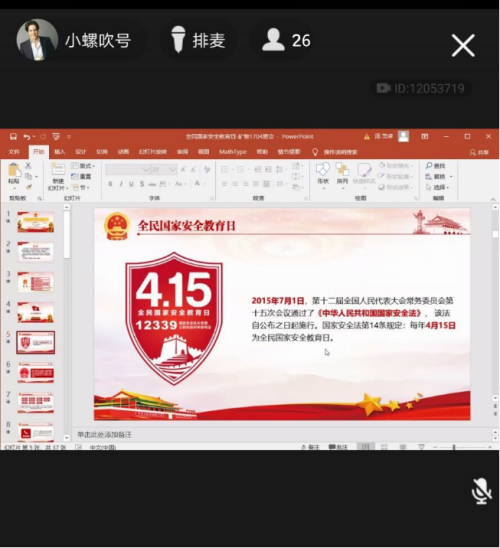The width and height of the screenshot is (500, 548).
Task: Toggle Italic formatting
Action: click(x=121, y=183)
